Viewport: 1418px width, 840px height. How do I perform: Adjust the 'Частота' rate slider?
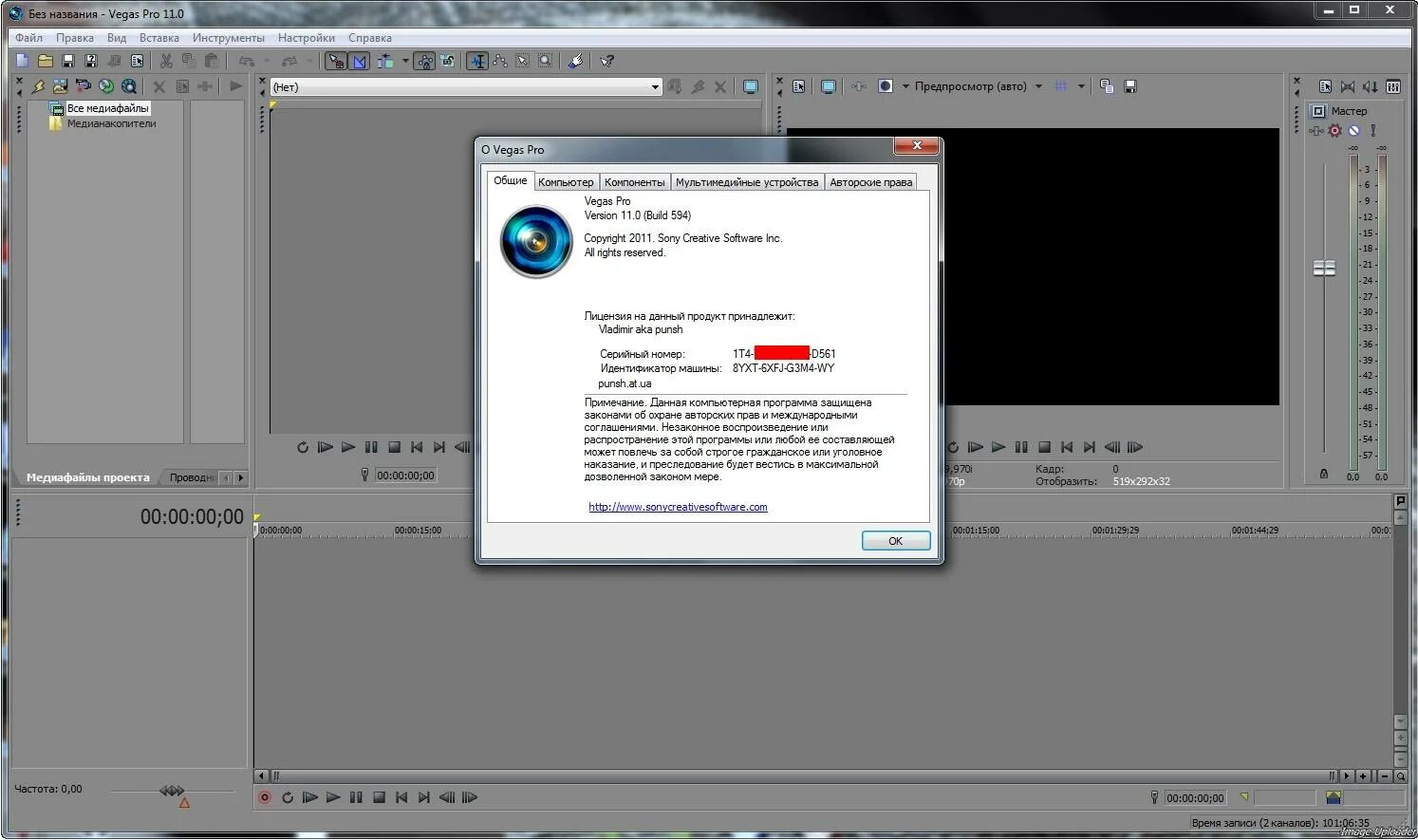click(172, 791)
